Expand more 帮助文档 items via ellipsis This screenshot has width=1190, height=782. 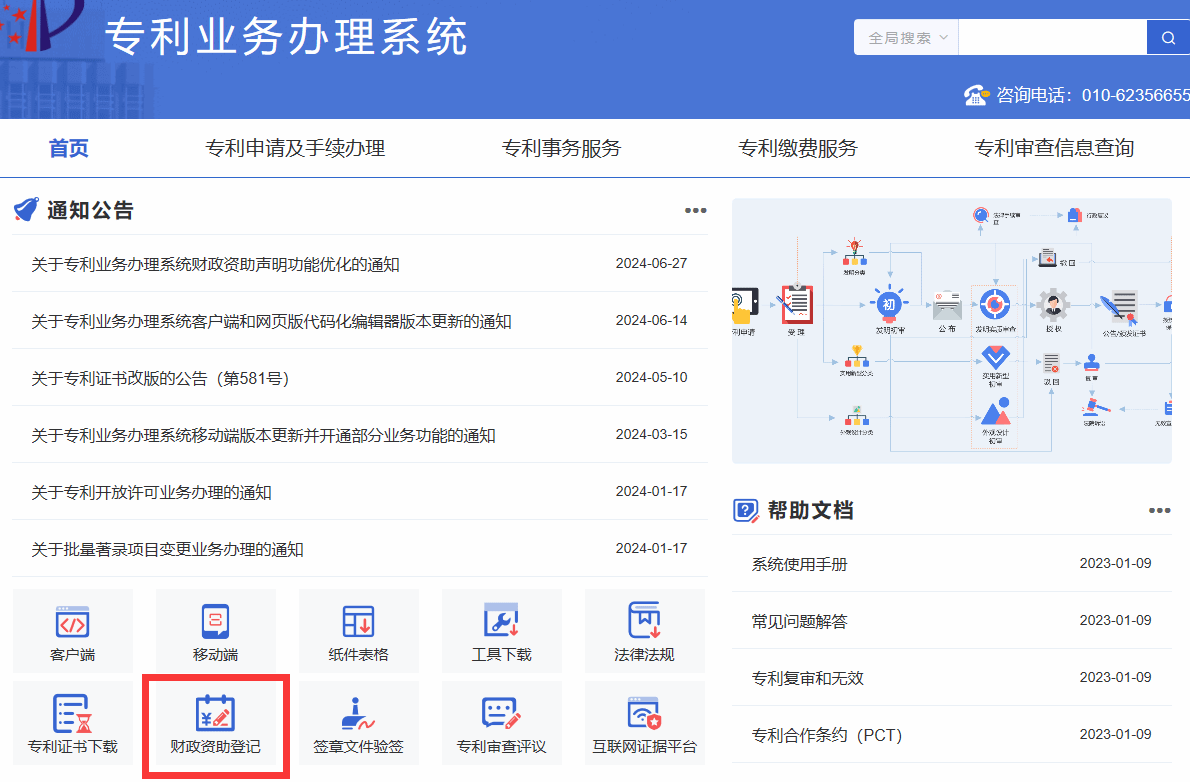pyautogui.click(x=1159, y=510)
